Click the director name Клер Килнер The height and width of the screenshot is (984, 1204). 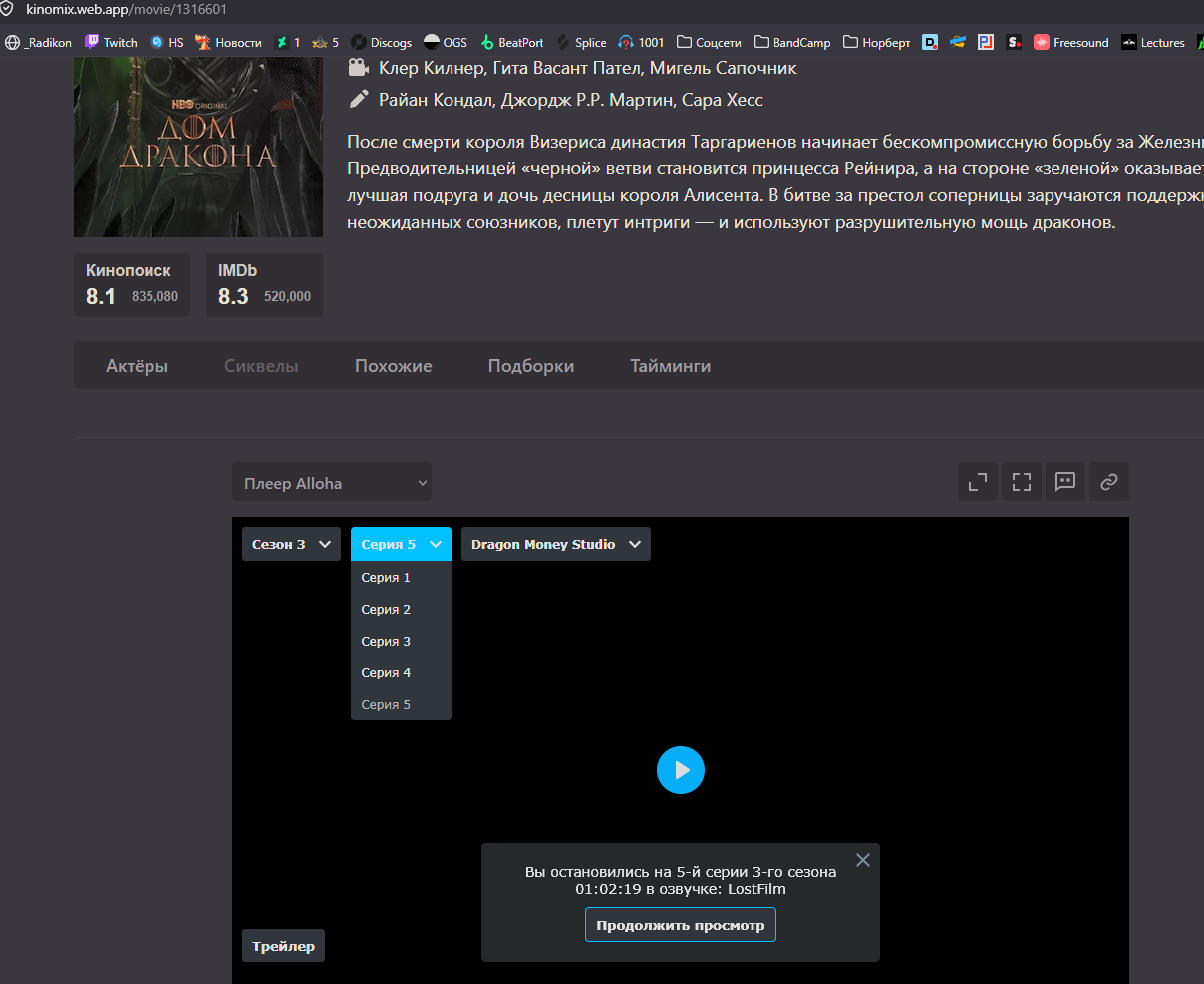pos(430,68)
